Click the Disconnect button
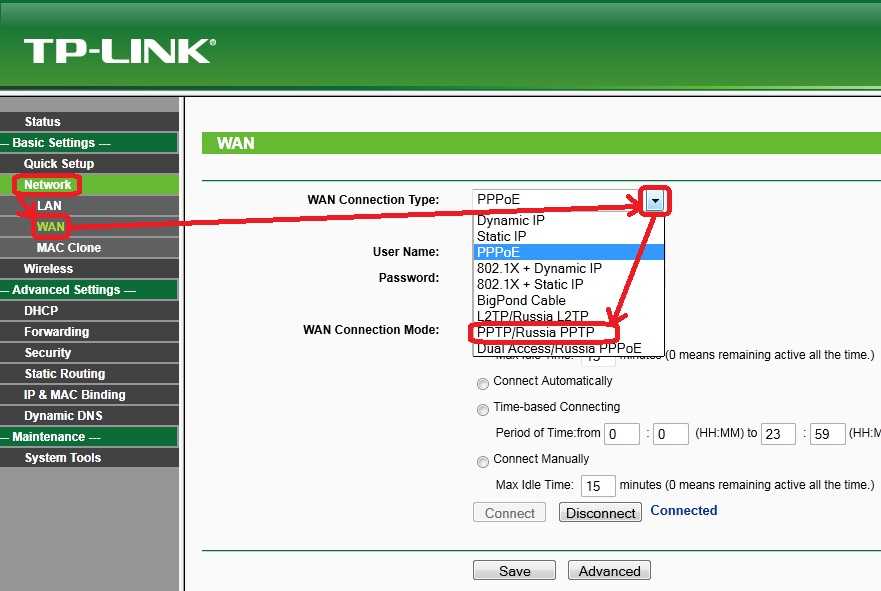 (x=600, y=512)
